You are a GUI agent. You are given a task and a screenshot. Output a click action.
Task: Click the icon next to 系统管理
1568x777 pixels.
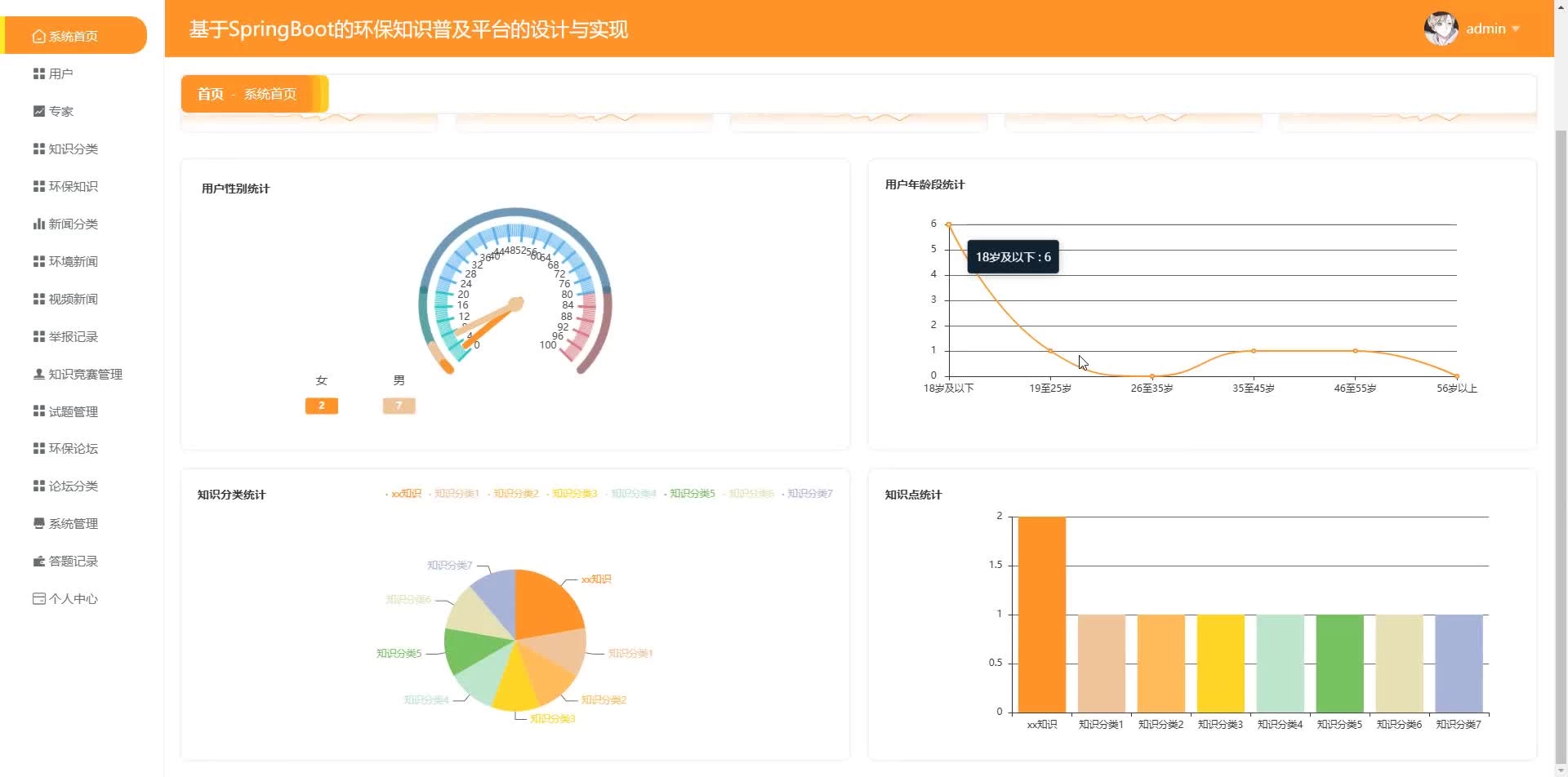(38, 523)
